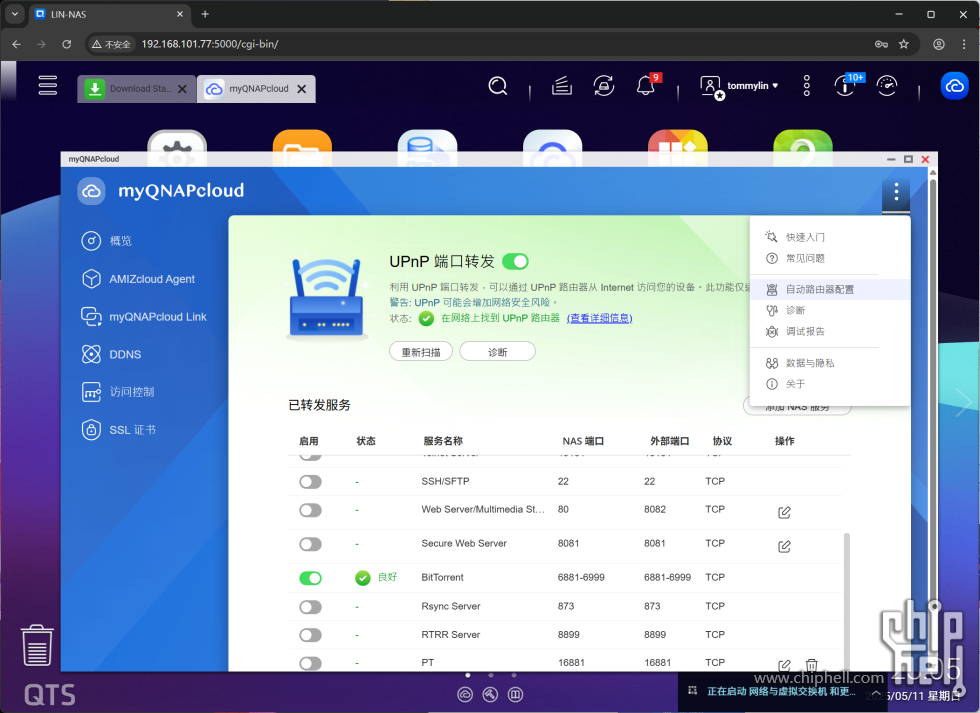This screenshot has height=713, width=980.
Task: Select 诊断 in the dropdown menu
Action: pos(830,311)
